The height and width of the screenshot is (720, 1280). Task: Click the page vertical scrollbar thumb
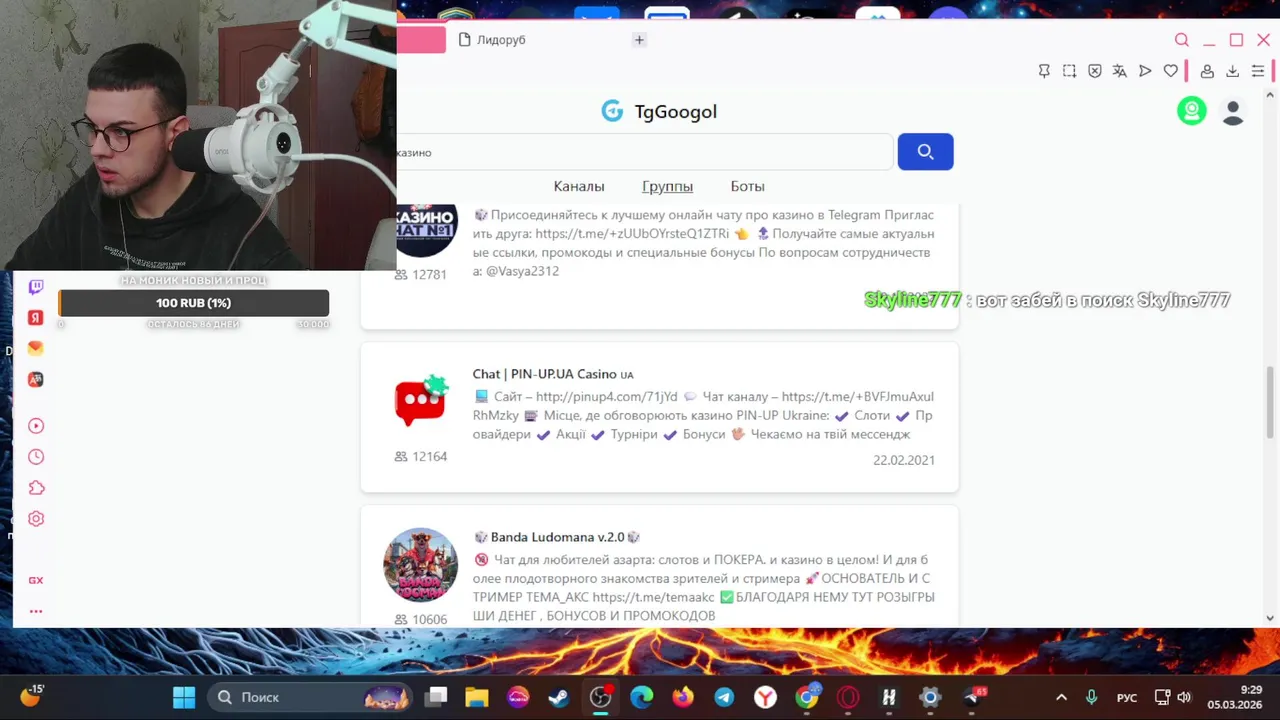(1271, 402)
